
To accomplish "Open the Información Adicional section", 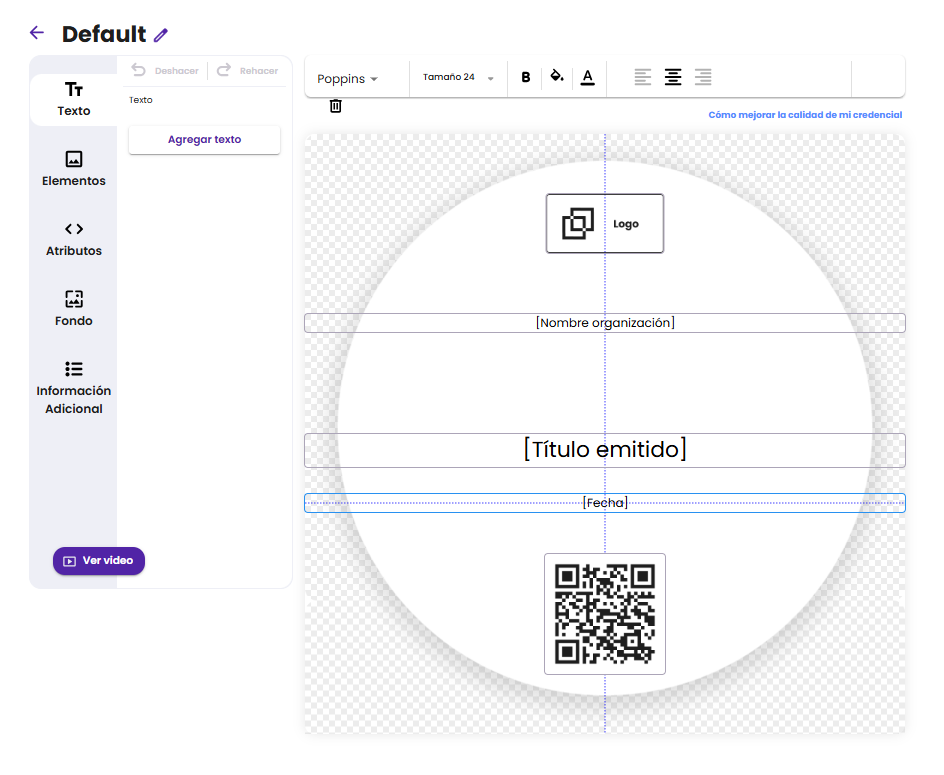I will tap(74, 388).
